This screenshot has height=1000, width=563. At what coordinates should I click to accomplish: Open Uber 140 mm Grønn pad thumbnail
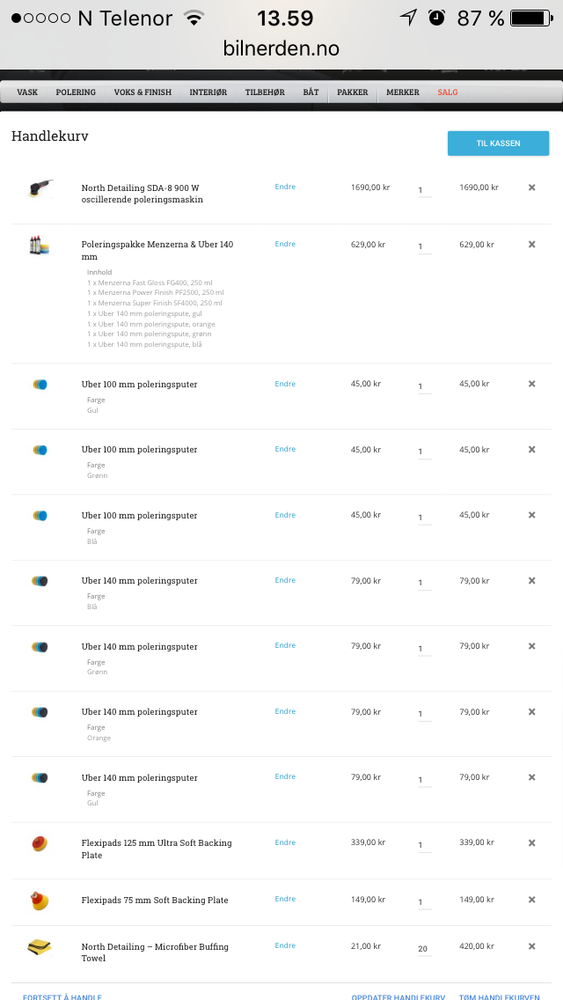40,647
